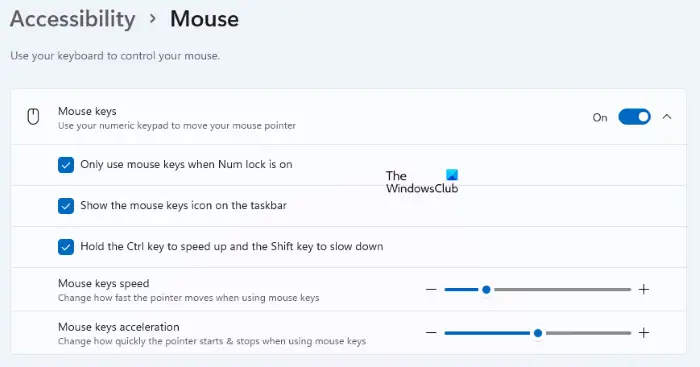This screenshot has height=367, width=700.
Task: Go back to Accessibility via the breadcrumb
Action: tap(73, 19)
